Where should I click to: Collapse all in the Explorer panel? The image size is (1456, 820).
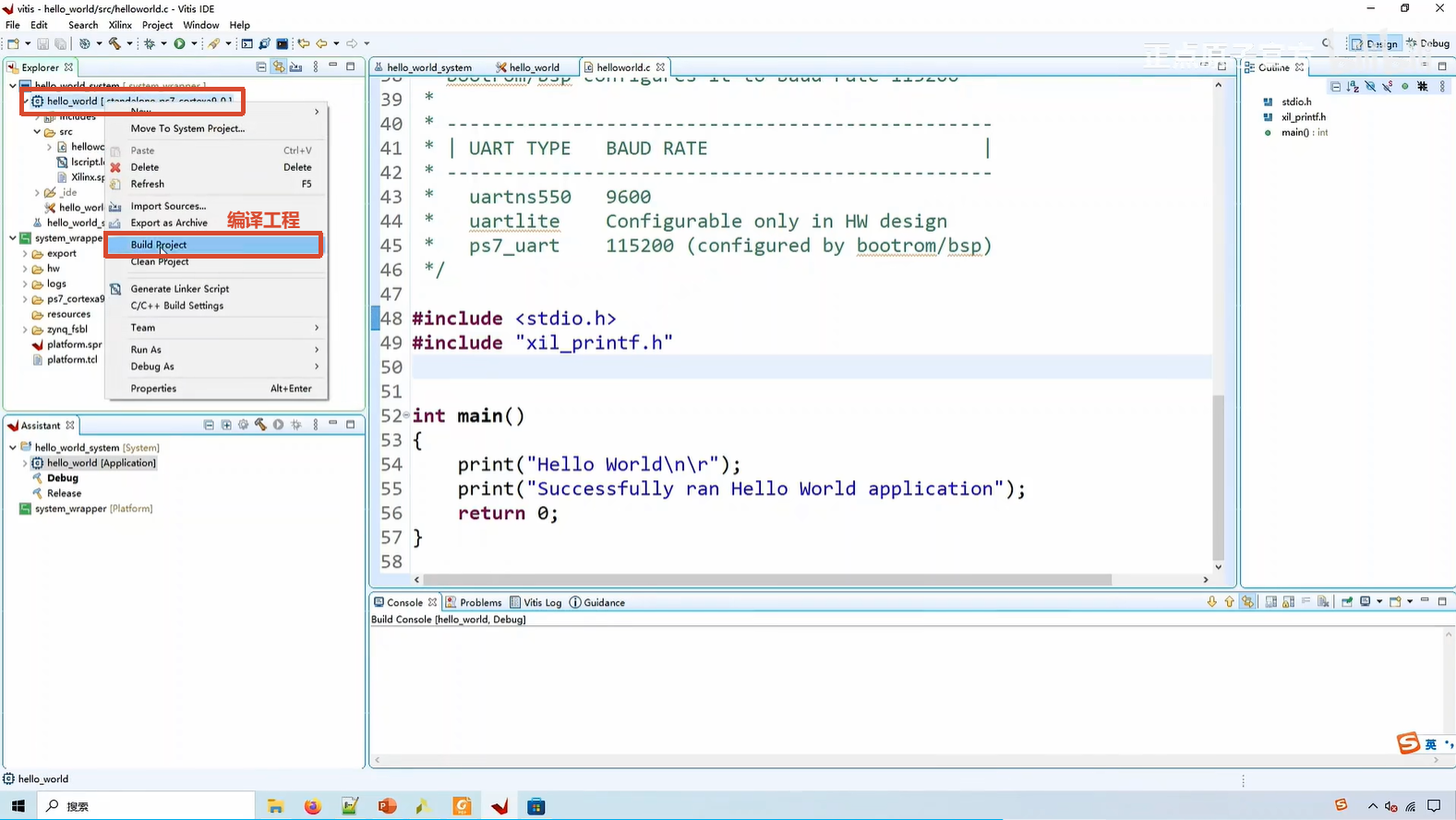click(x=261, y=66)
